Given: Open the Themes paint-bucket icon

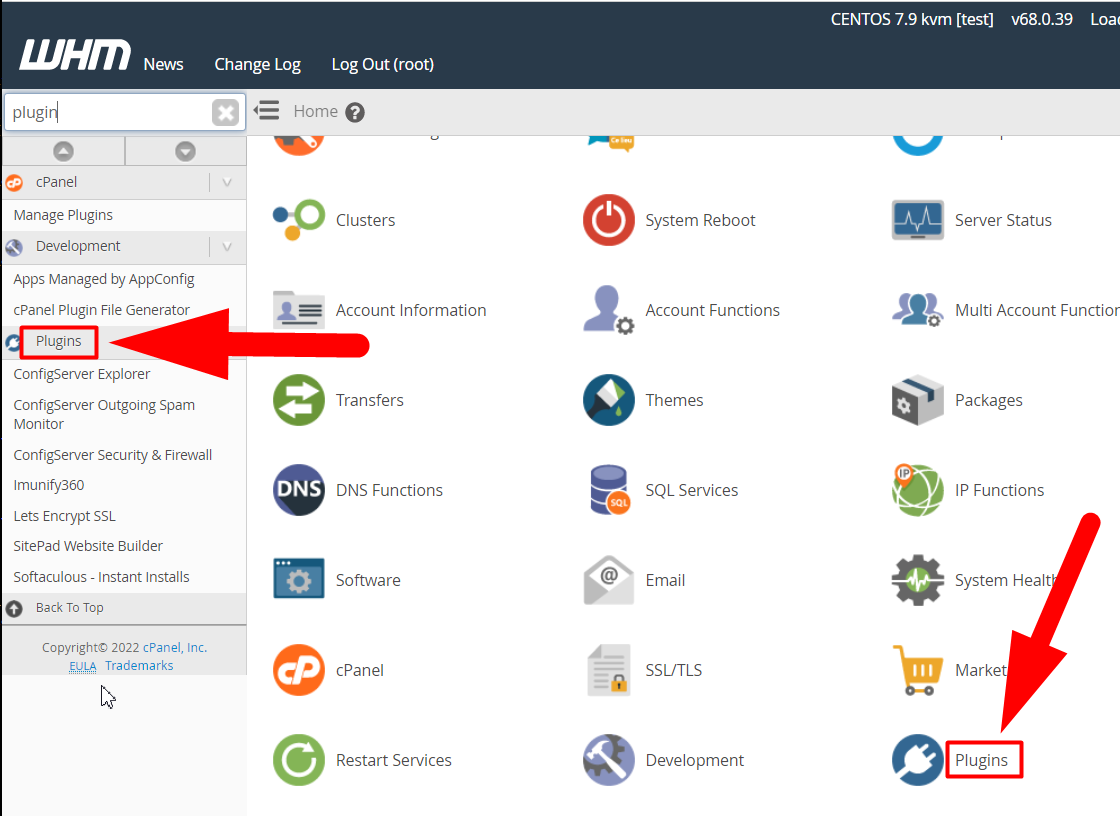Looking at the screenshot, I should tap(610, 400).
